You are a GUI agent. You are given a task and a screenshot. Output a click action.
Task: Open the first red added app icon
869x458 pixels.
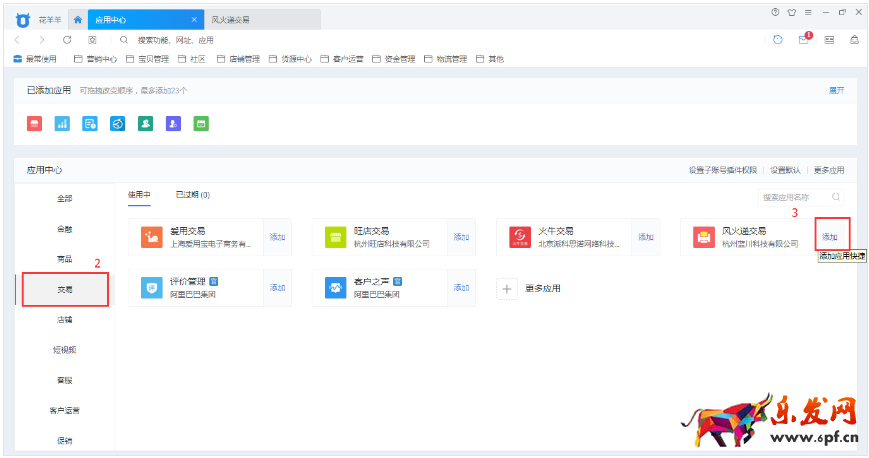pos(34,123)
